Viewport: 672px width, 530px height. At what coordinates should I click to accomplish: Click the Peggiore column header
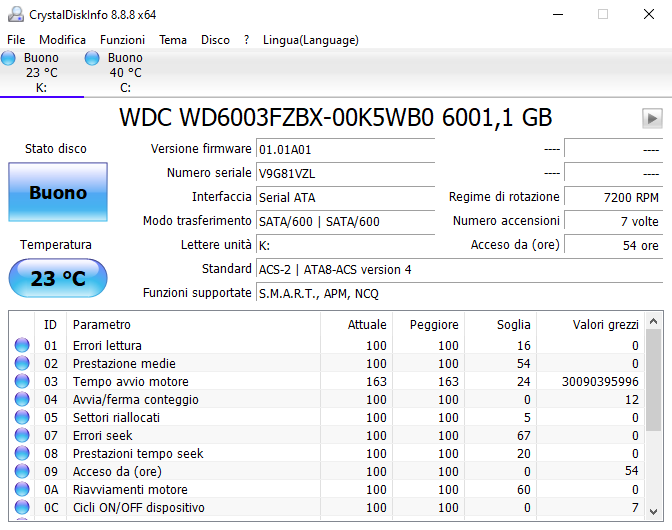428,324
